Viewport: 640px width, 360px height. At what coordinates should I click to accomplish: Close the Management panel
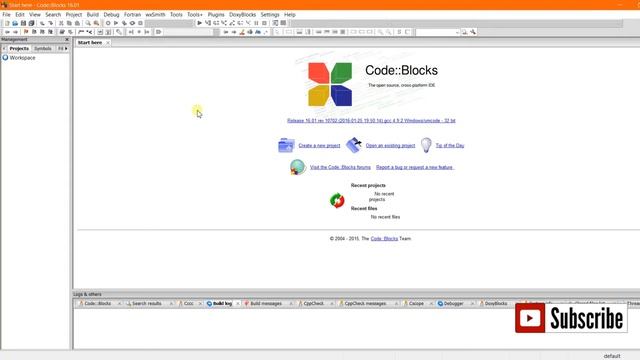tap(67, 39)
